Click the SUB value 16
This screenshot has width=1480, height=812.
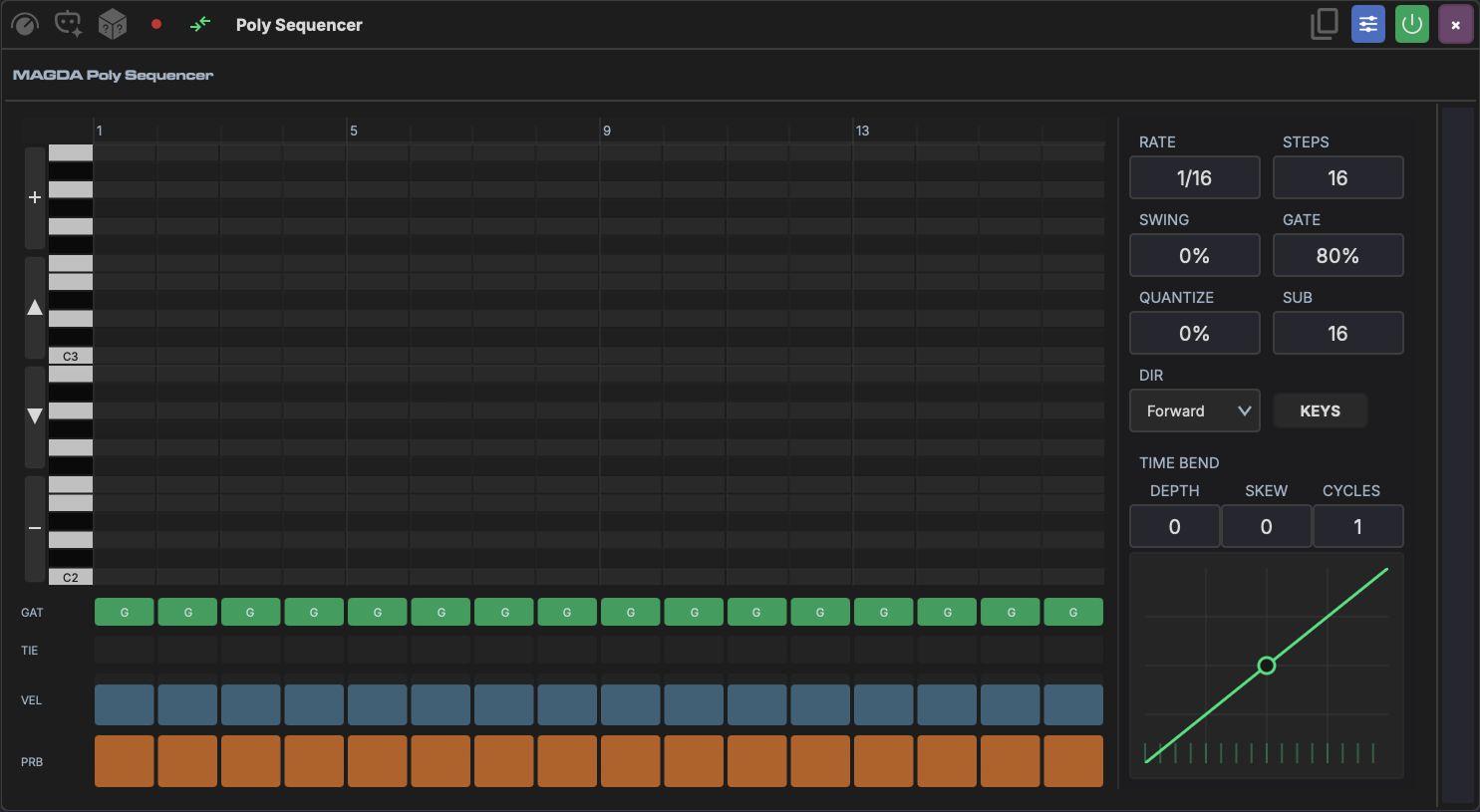(1337, 333)
